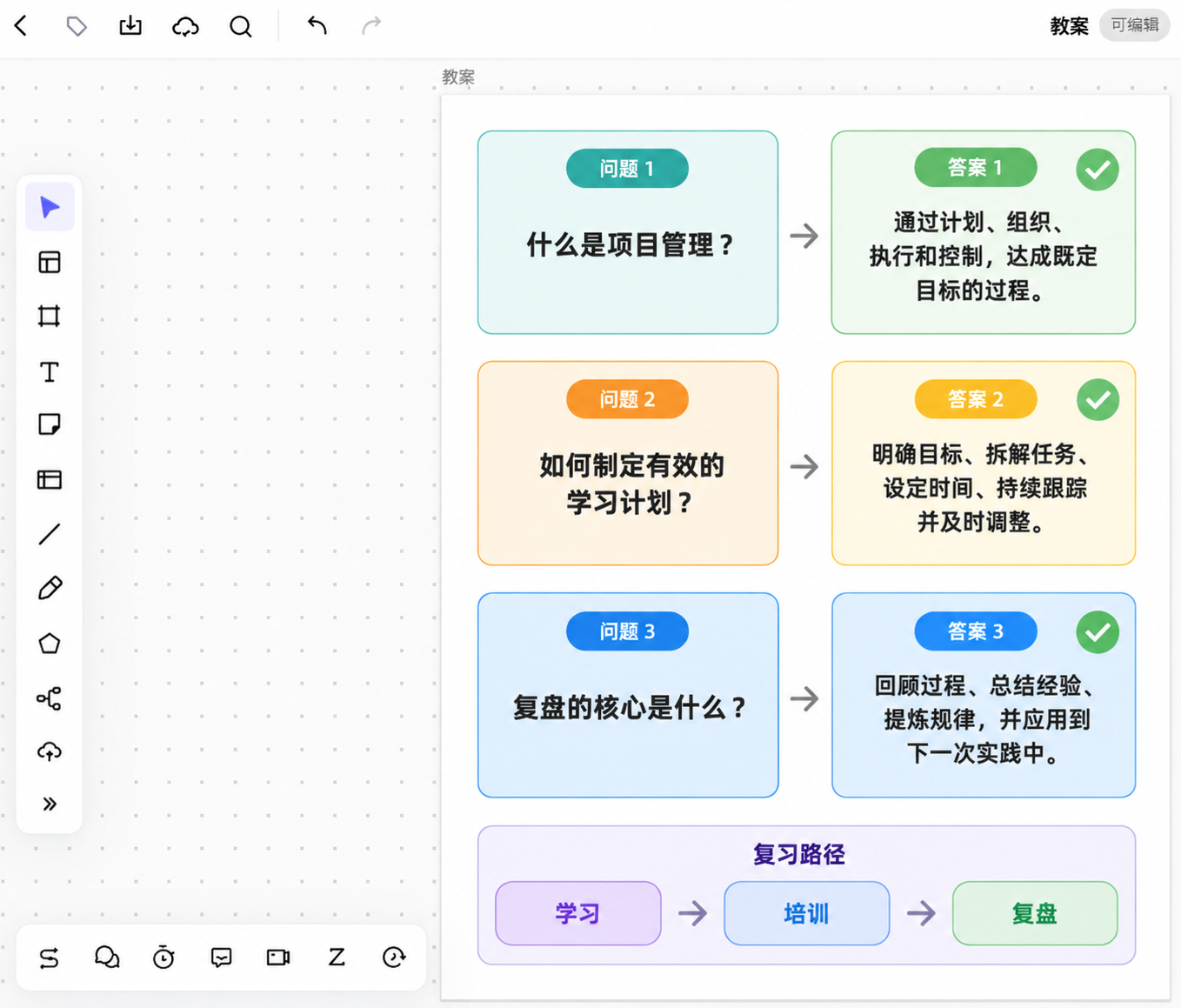Open cloud sync icon in top bar
This screenshot has height=1008, width=1181.
185,26
